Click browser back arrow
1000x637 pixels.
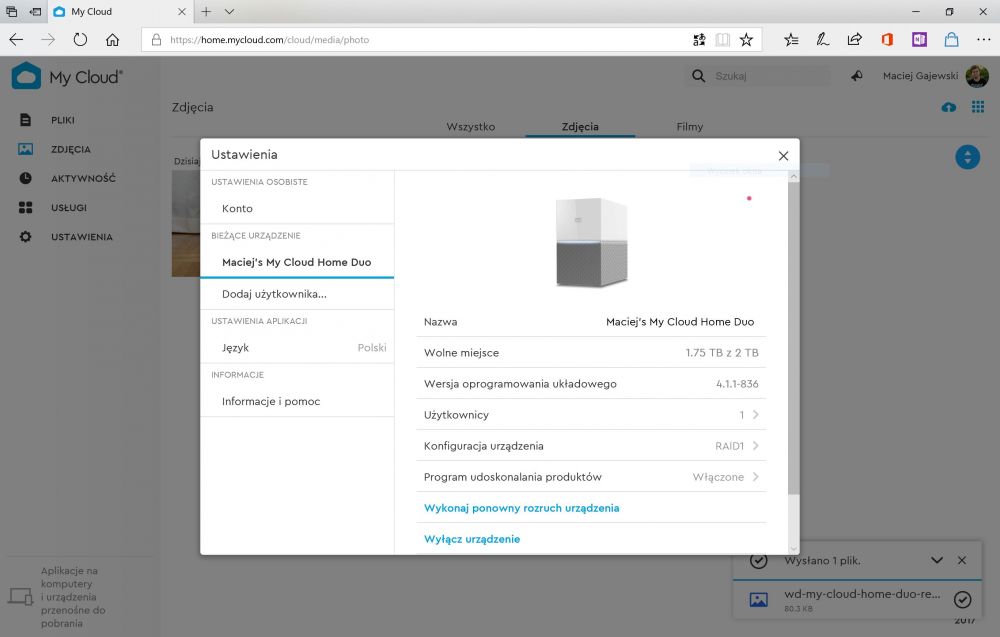click(x=16, y=40)
